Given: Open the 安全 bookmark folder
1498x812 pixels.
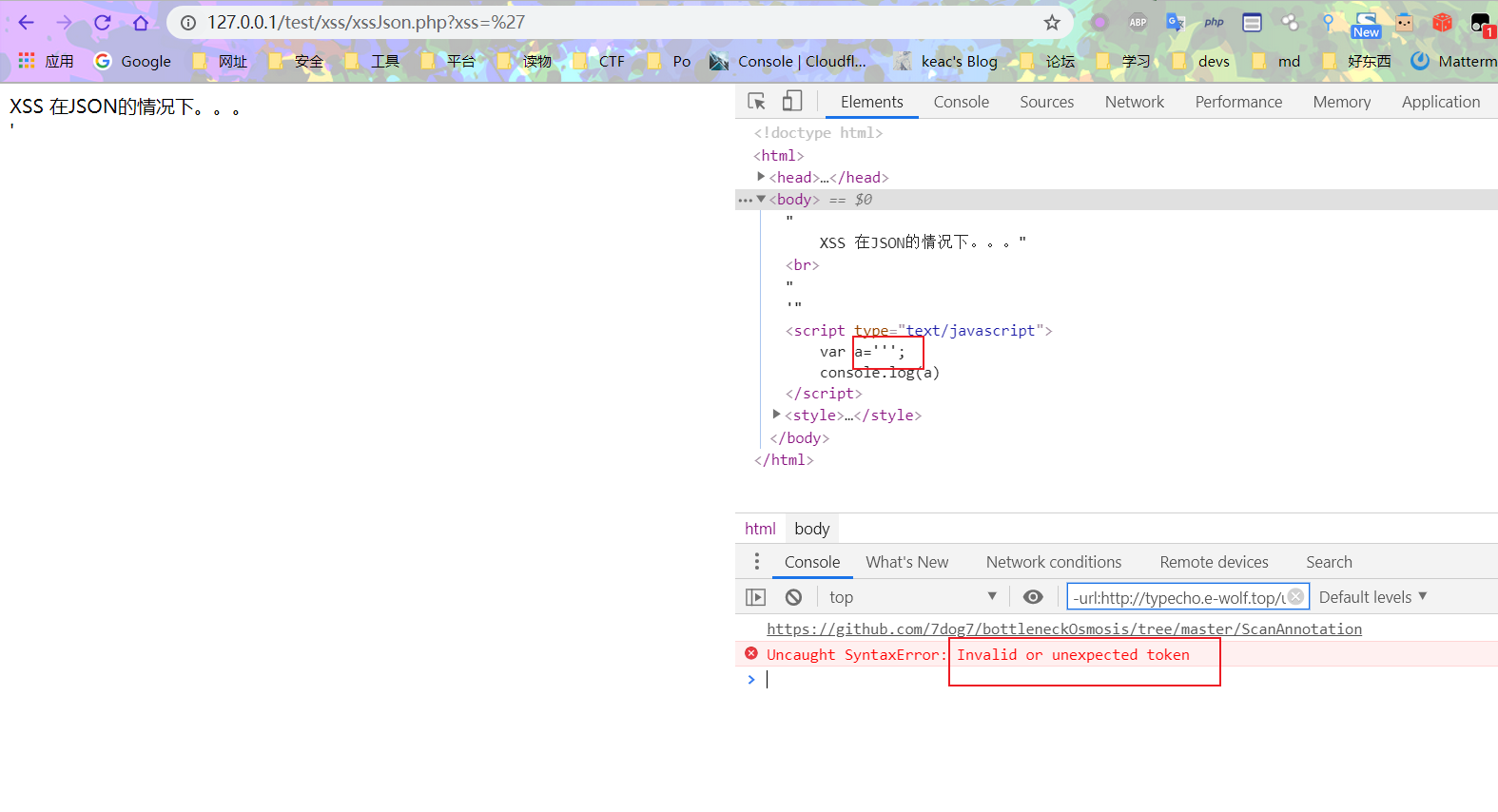Looking at the screenshot, I should pyautogui.click(x=296, y=61).
